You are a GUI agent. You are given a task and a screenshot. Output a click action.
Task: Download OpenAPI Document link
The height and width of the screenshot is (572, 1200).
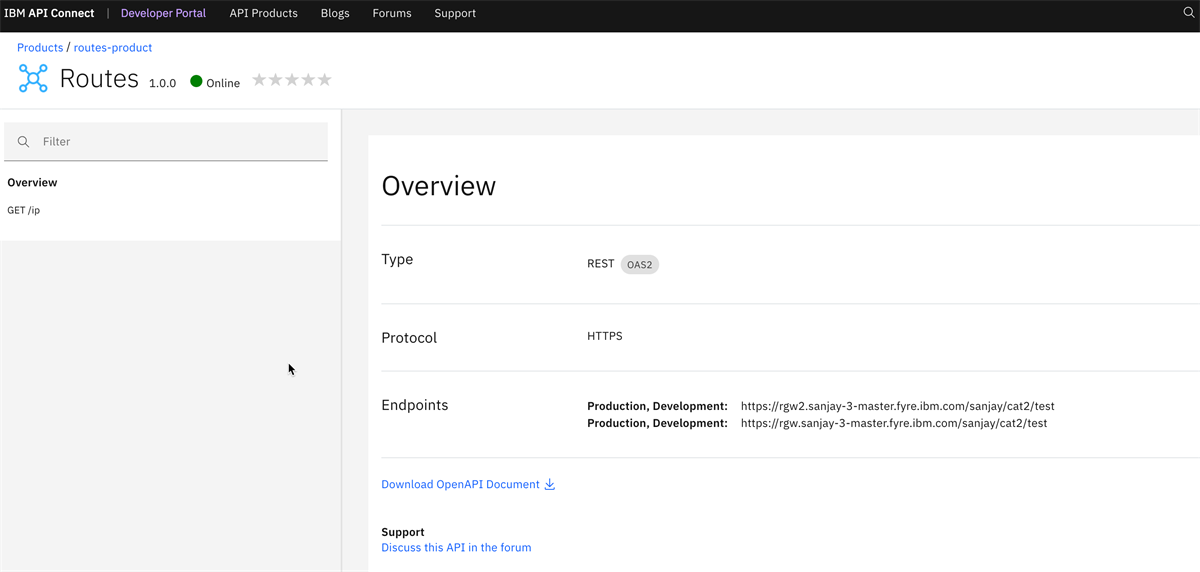460,484
